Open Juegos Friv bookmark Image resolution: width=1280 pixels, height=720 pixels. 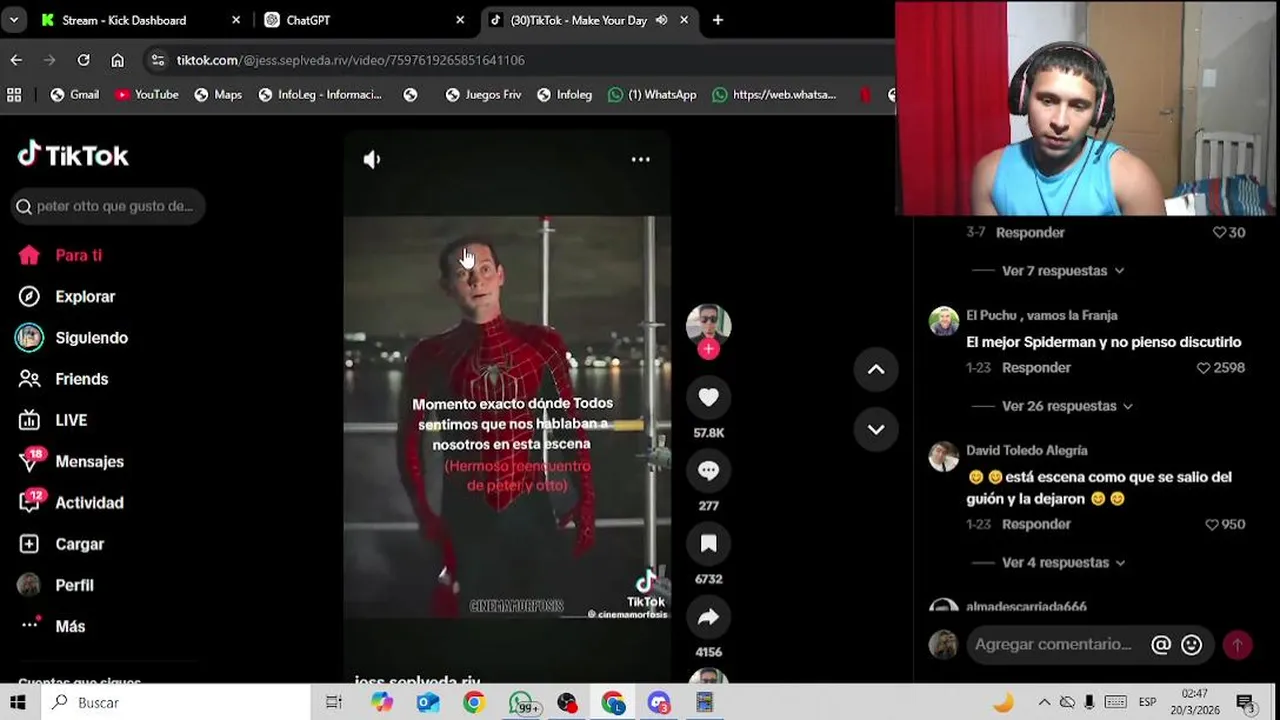pyautogui.click(x=483, y=94)
